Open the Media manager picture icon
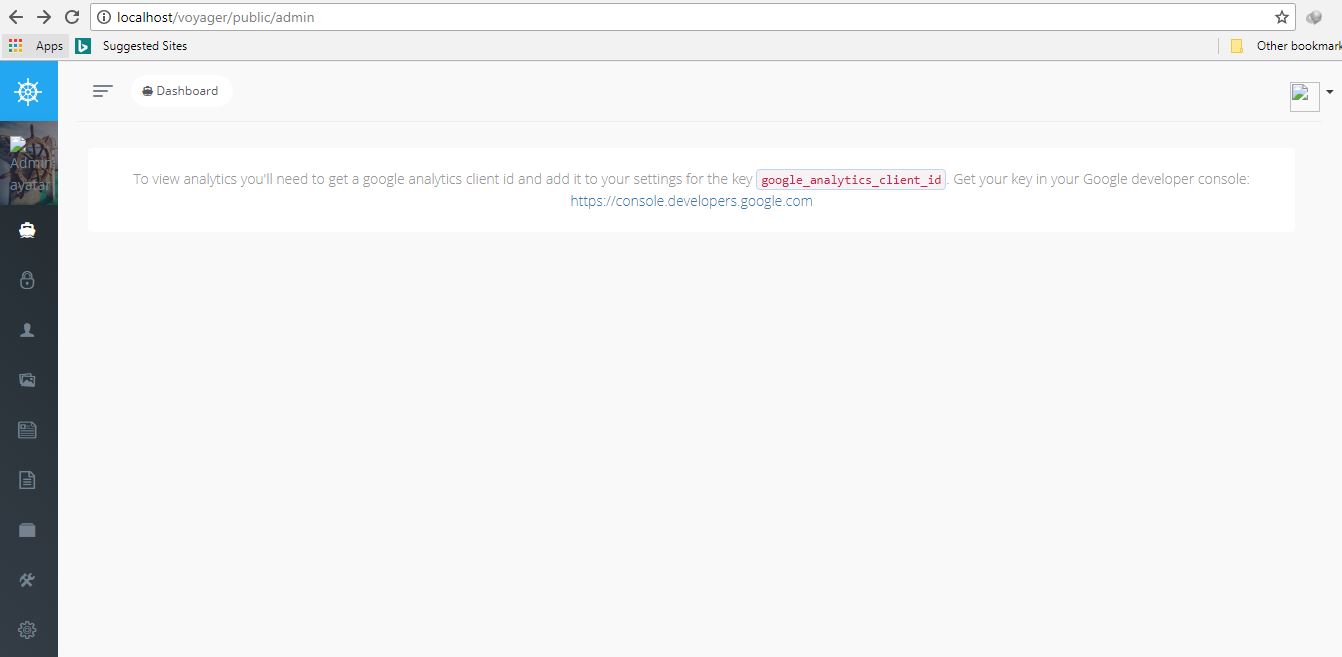The image size is (1342, 657). (28, 380)
